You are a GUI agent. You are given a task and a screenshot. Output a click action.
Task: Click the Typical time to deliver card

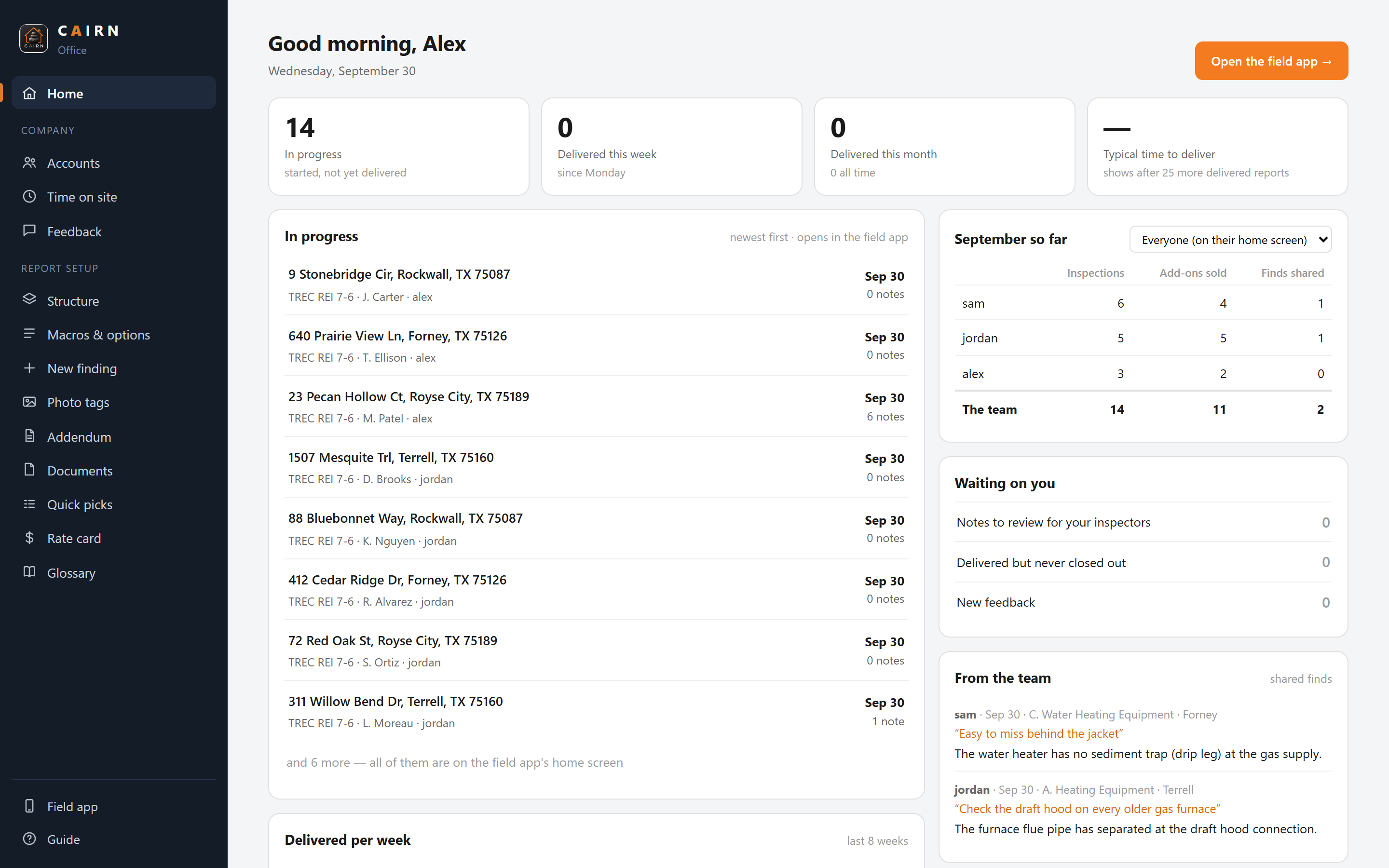coord(1217,147)
